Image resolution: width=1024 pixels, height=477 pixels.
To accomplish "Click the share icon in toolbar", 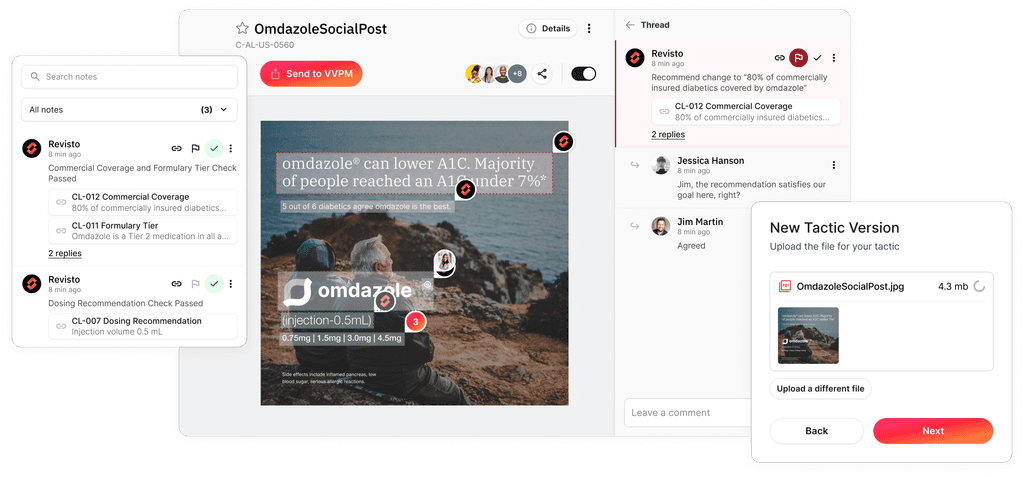I will 541,73.
